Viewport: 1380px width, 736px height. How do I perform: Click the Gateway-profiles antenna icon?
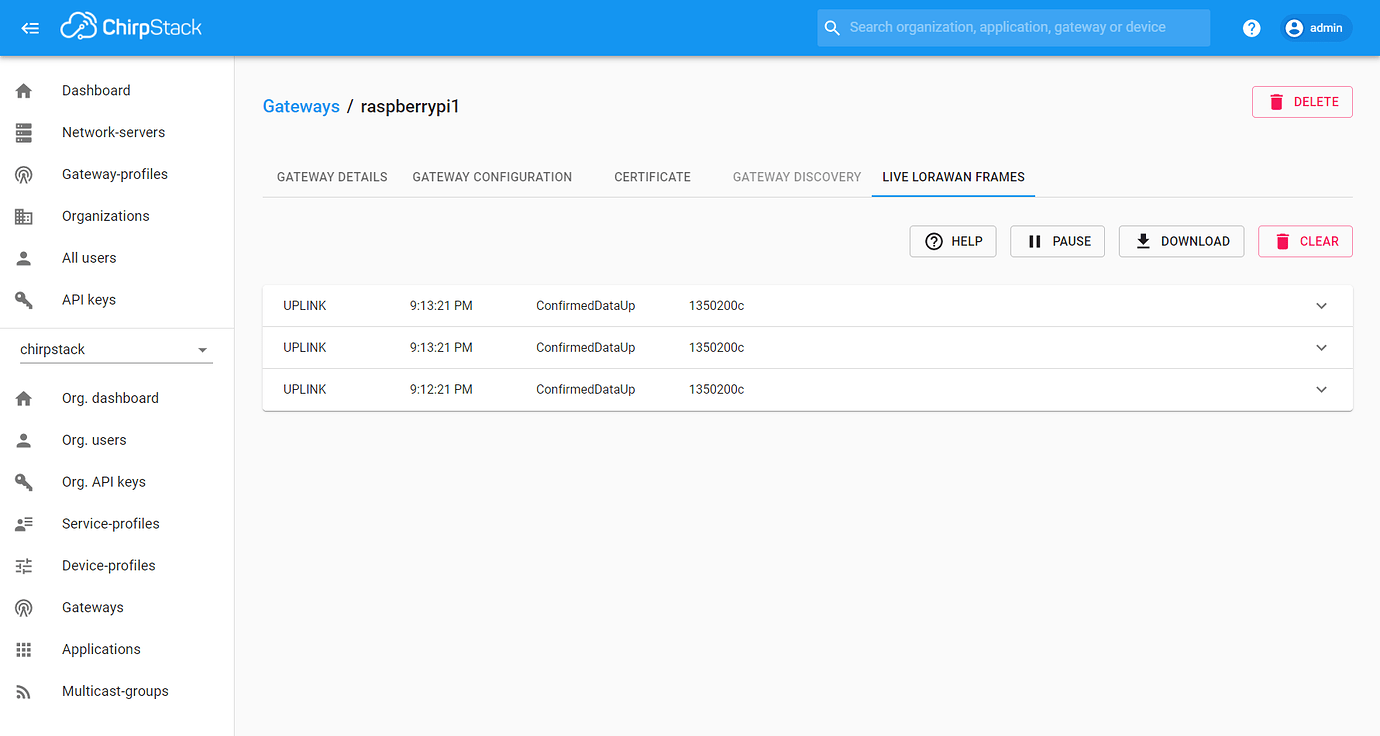tap(24, 175)
